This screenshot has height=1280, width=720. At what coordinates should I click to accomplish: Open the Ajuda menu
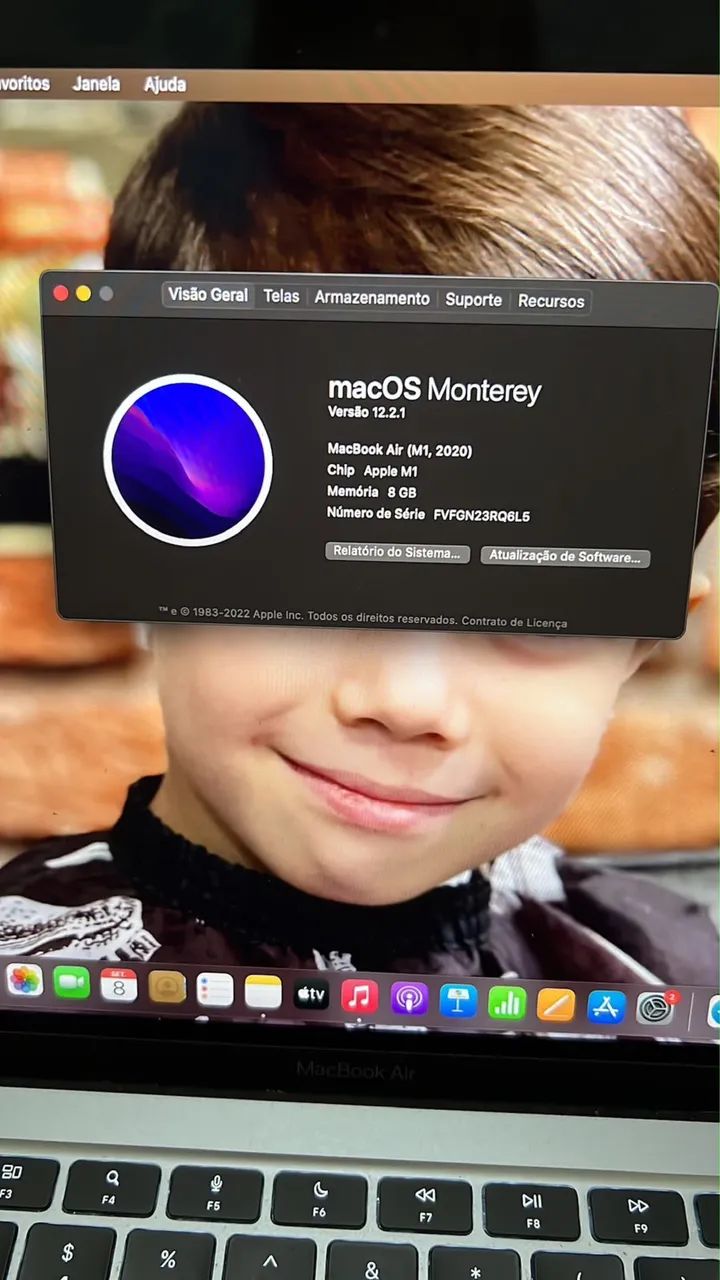(165, 84)
